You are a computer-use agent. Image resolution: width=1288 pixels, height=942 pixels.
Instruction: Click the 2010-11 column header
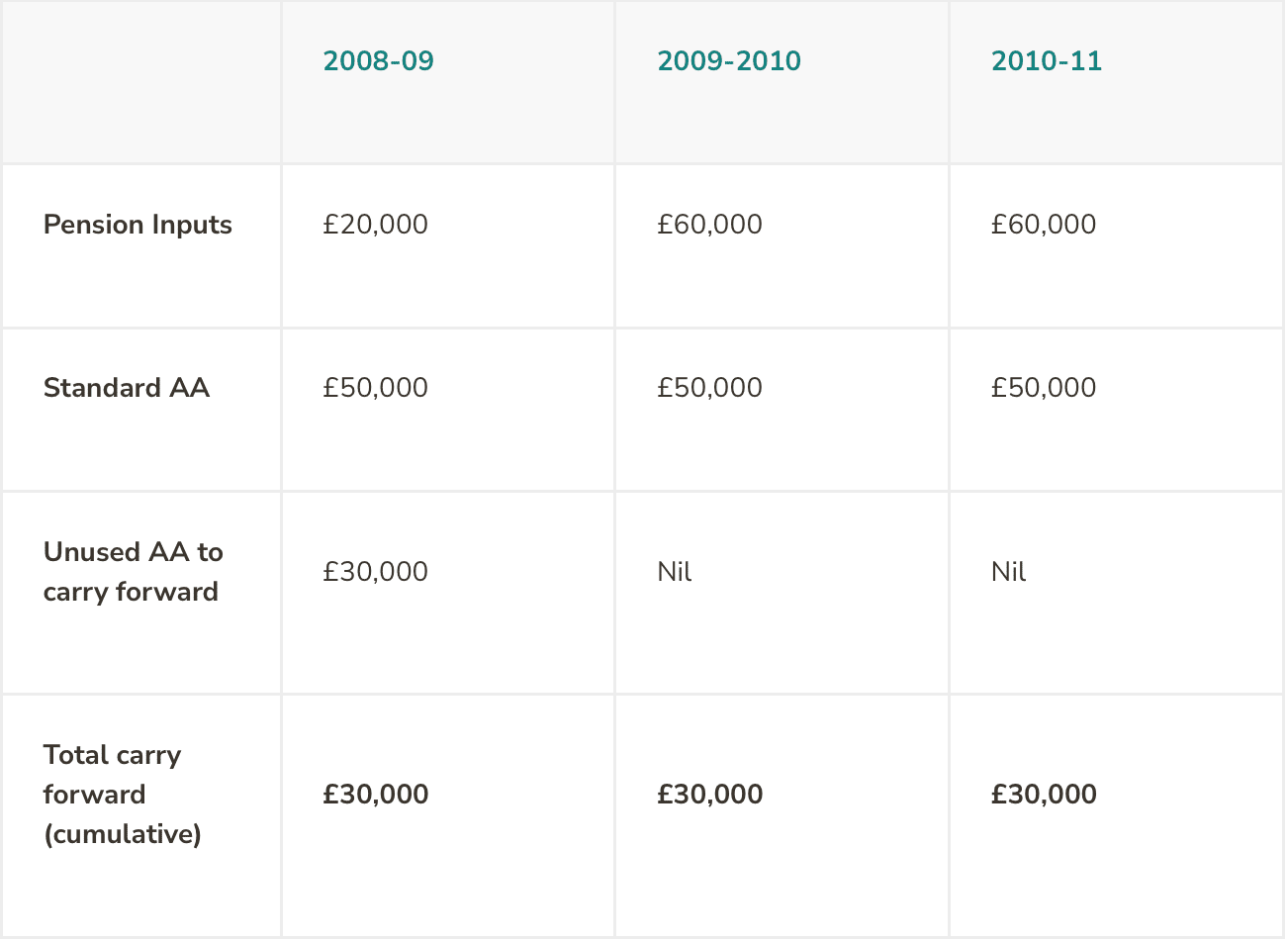point(1046,61)
